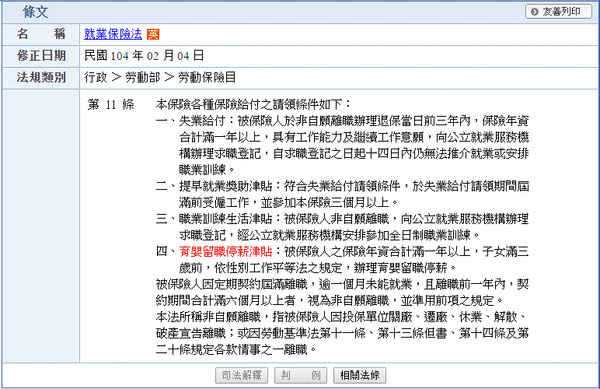Click the 判例 button
Viewport: 600px width, 389px height.
pyautogui.click(x=300, y=375)
